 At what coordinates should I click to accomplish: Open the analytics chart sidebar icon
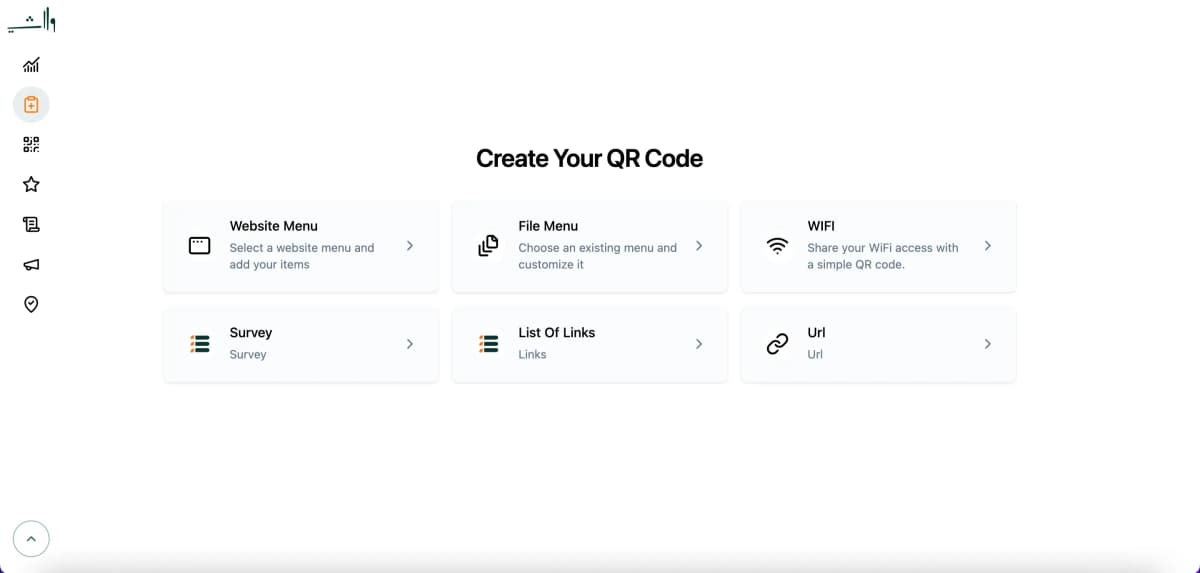(31, 65)
